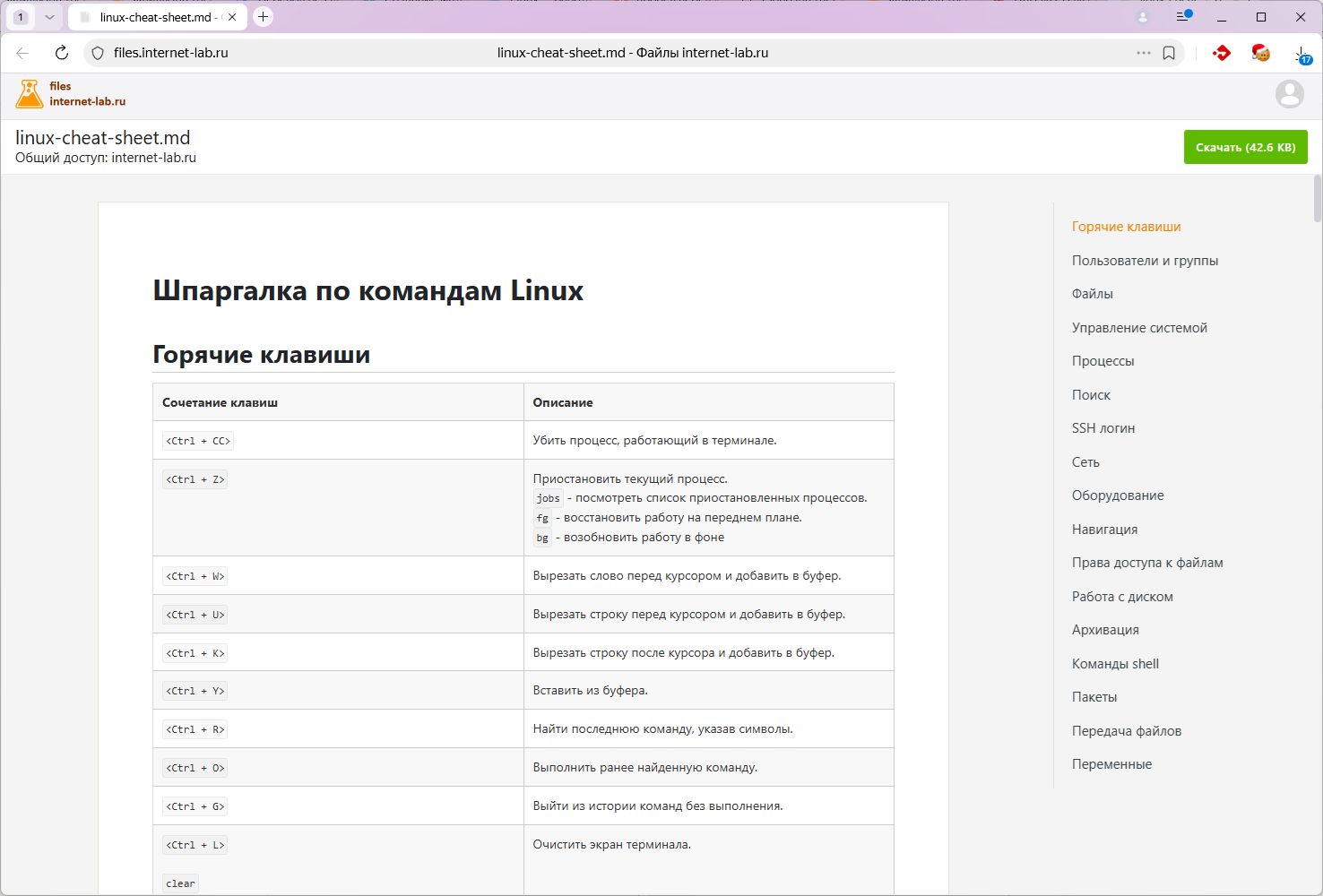Open the browser downloads icon
Screen dimensions: 1323x896
pyautogui.click(x=1301, y=54)
